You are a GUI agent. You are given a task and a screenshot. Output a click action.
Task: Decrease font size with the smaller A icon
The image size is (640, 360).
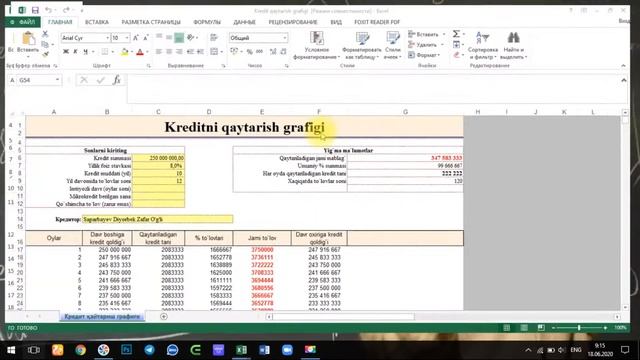(145, 38)
